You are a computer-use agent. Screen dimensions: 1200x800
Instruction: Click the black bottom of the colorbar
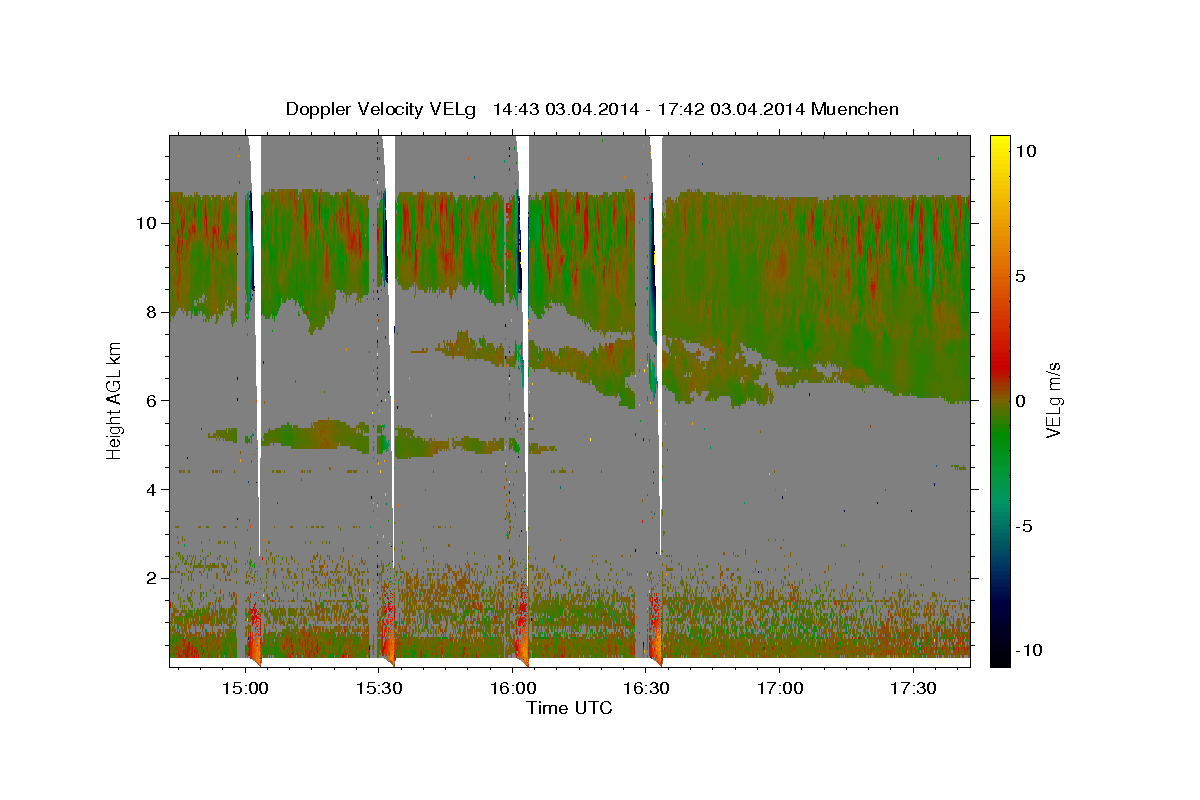pos(1000,657)
